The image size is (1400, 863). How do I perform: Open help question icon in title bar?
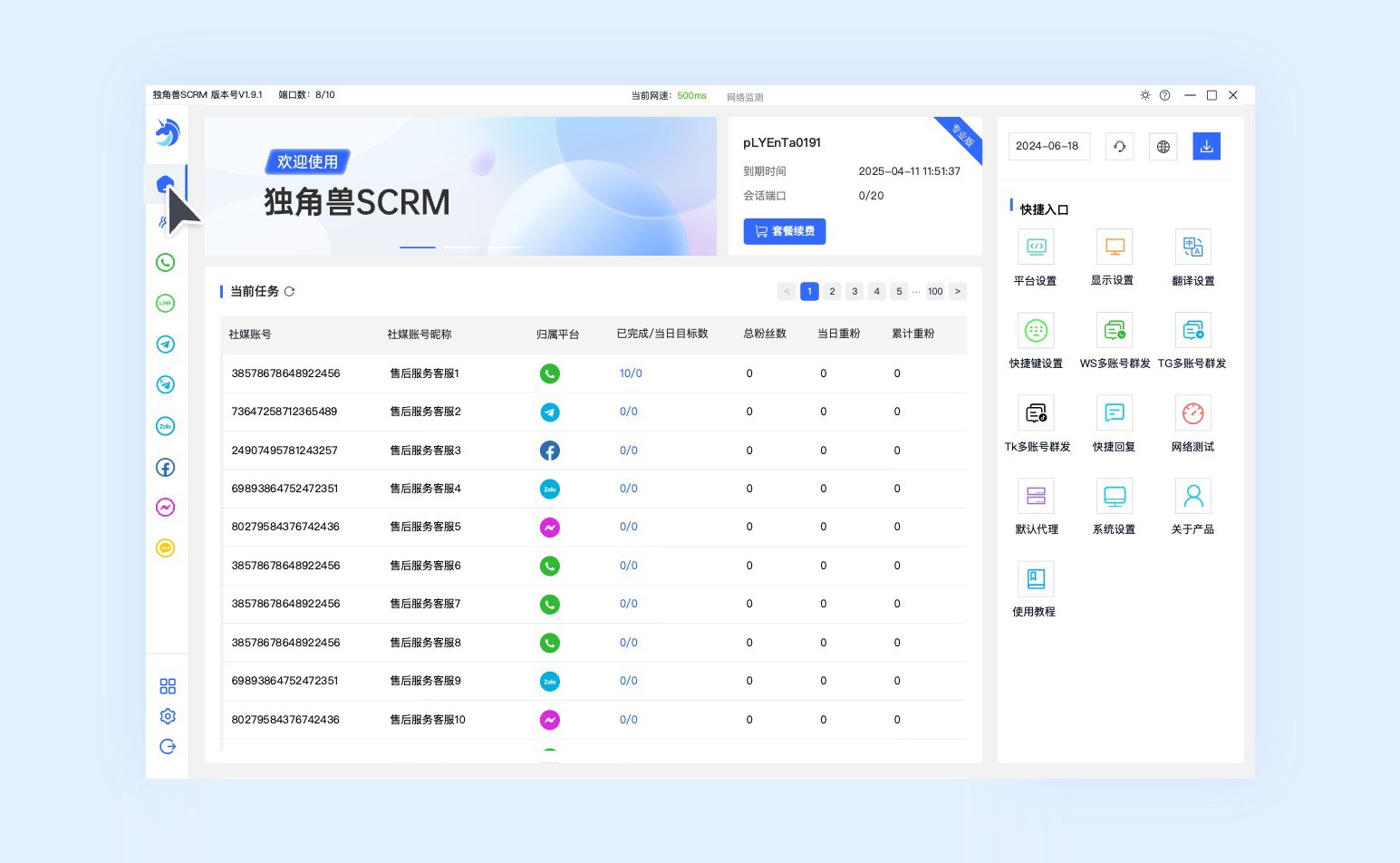[x=1165, y=95]
